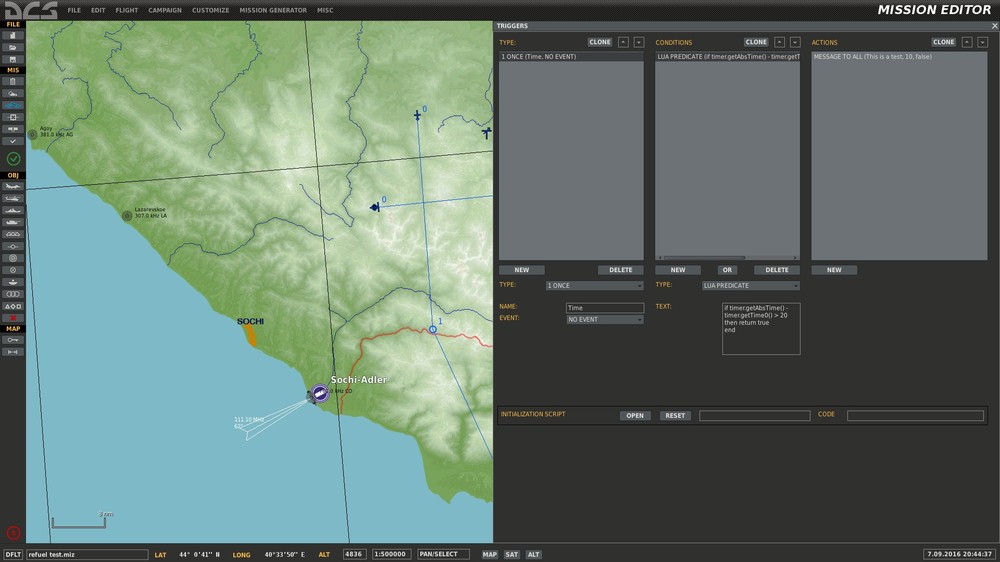Open the Mission Generator menu
Viewport: 1000px width, 562px height.
[273, 10]
